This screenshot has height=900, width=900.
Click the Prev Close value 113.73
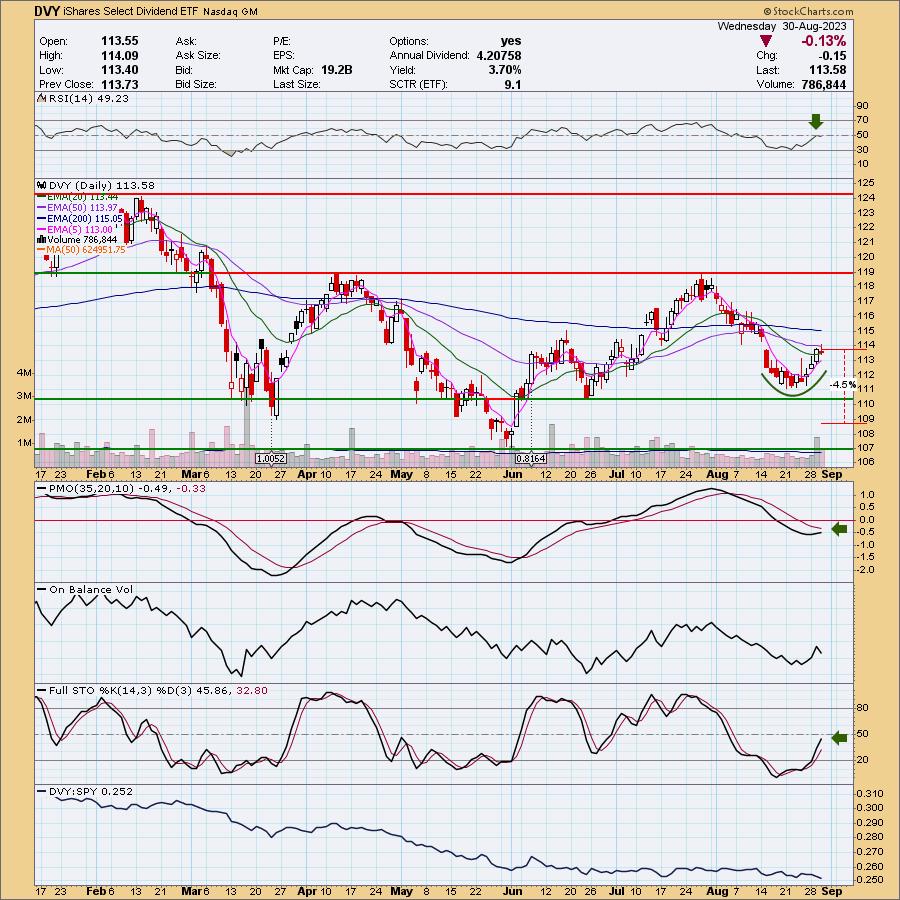tap(119, 84)
